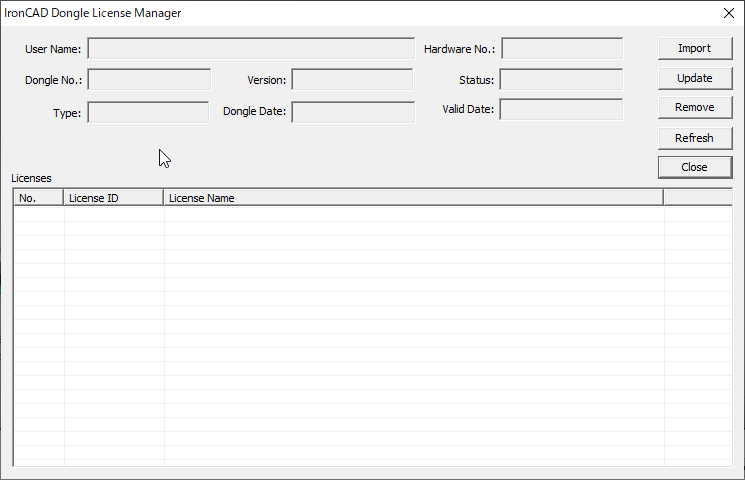The width and height of the screenshot is (745, 480).
Task: Click the Dongle Date label
Action: [255, 111]
